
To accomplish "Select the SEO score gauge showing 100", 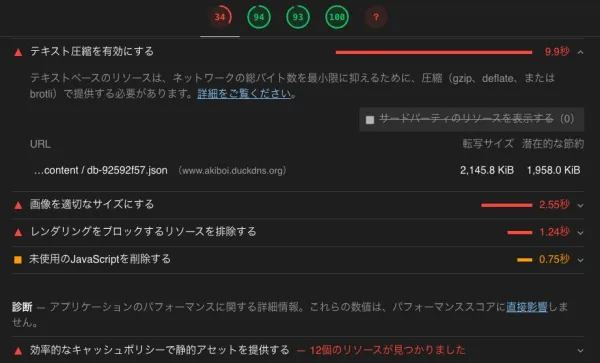I will point(337,17).
